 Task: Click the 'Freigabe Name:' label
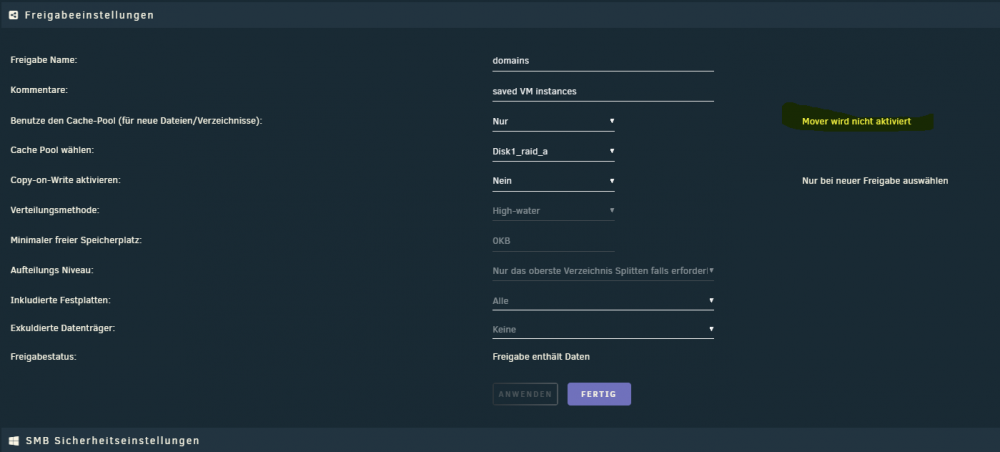click(43, 60)
